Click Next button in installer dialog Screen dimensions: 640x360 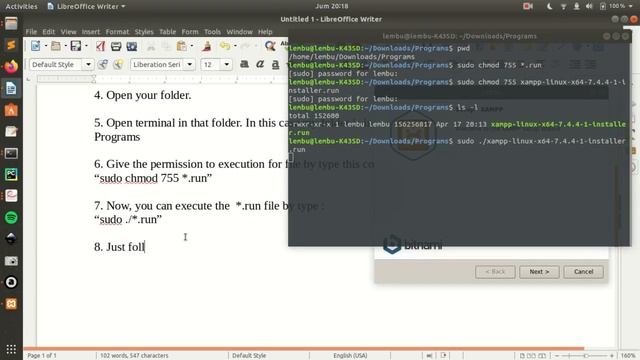539,272
